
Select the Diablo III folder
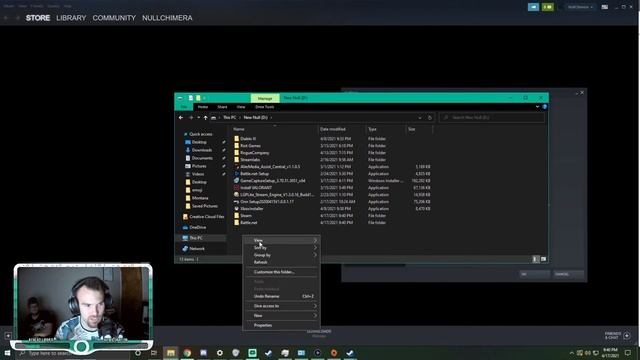pos(248,139)
